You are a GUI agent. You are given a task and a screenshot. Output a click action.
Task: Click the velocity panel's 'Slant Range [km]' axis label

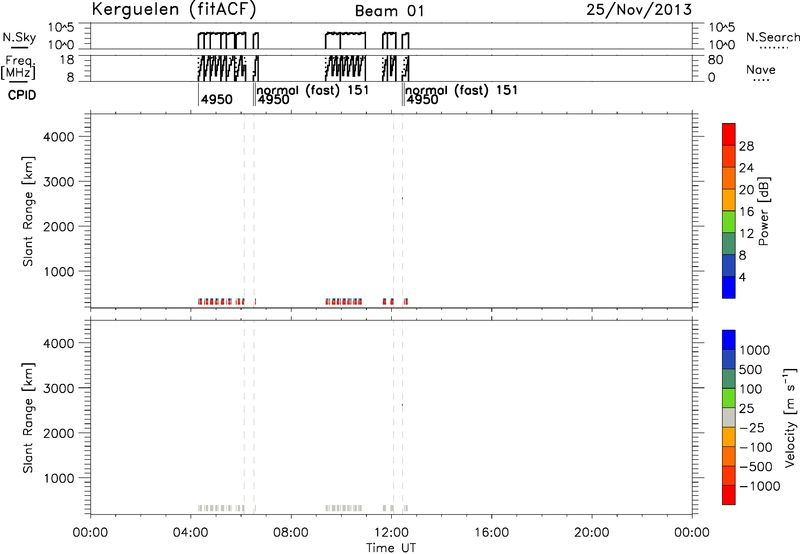[28, 418]
